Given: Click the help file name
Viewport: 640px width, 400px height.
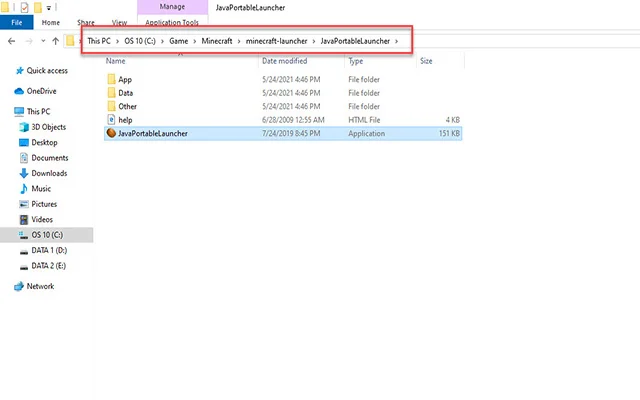Looking at the screenshot, I should [x=125, y=120].
